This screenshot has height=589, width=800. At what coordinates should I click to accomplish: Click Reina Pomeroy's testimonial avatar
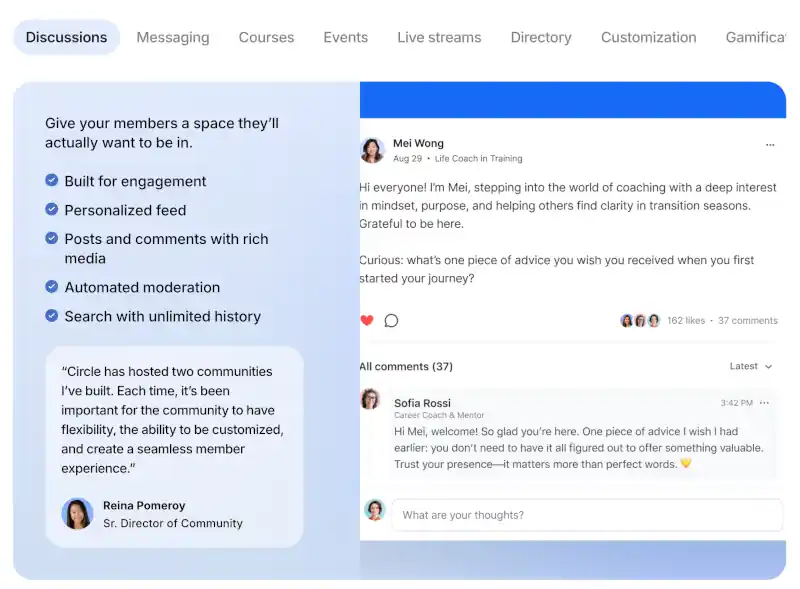tap(78, 513)
